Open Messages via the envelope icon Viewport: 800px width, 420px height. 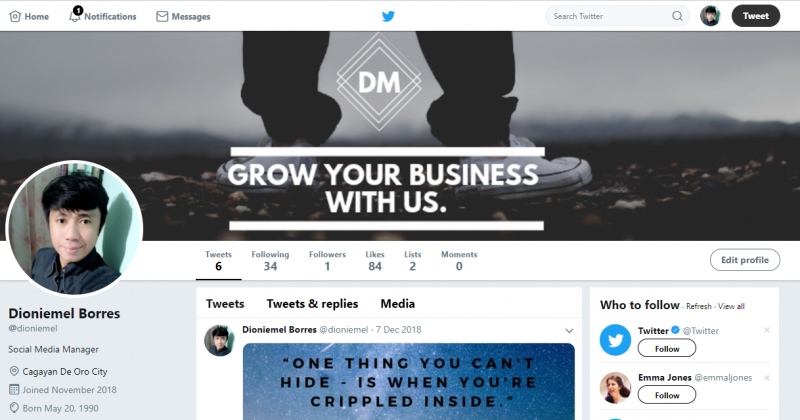(x=162, y=17)
